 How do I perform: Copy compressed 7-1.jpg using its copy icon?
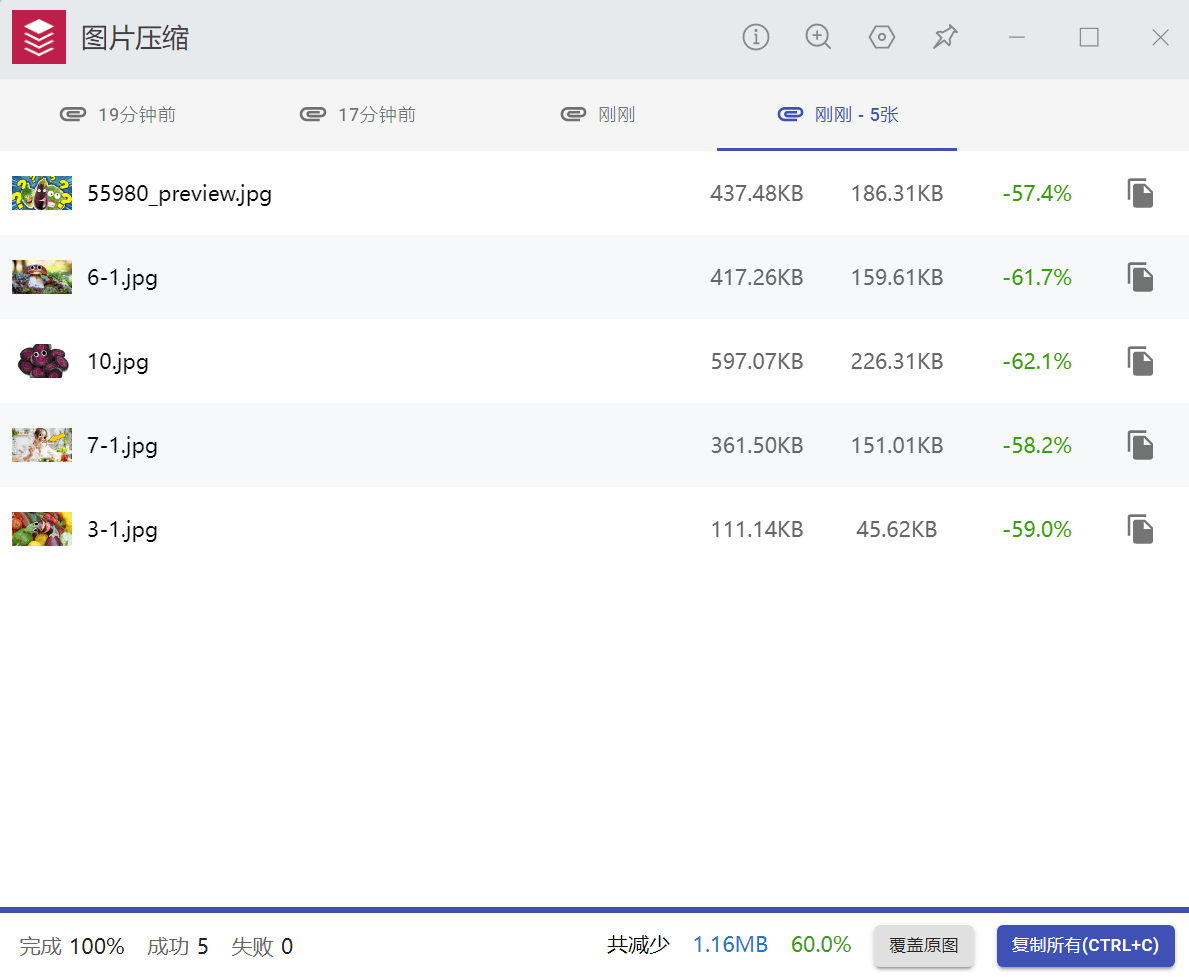[x=1140, y=445]
